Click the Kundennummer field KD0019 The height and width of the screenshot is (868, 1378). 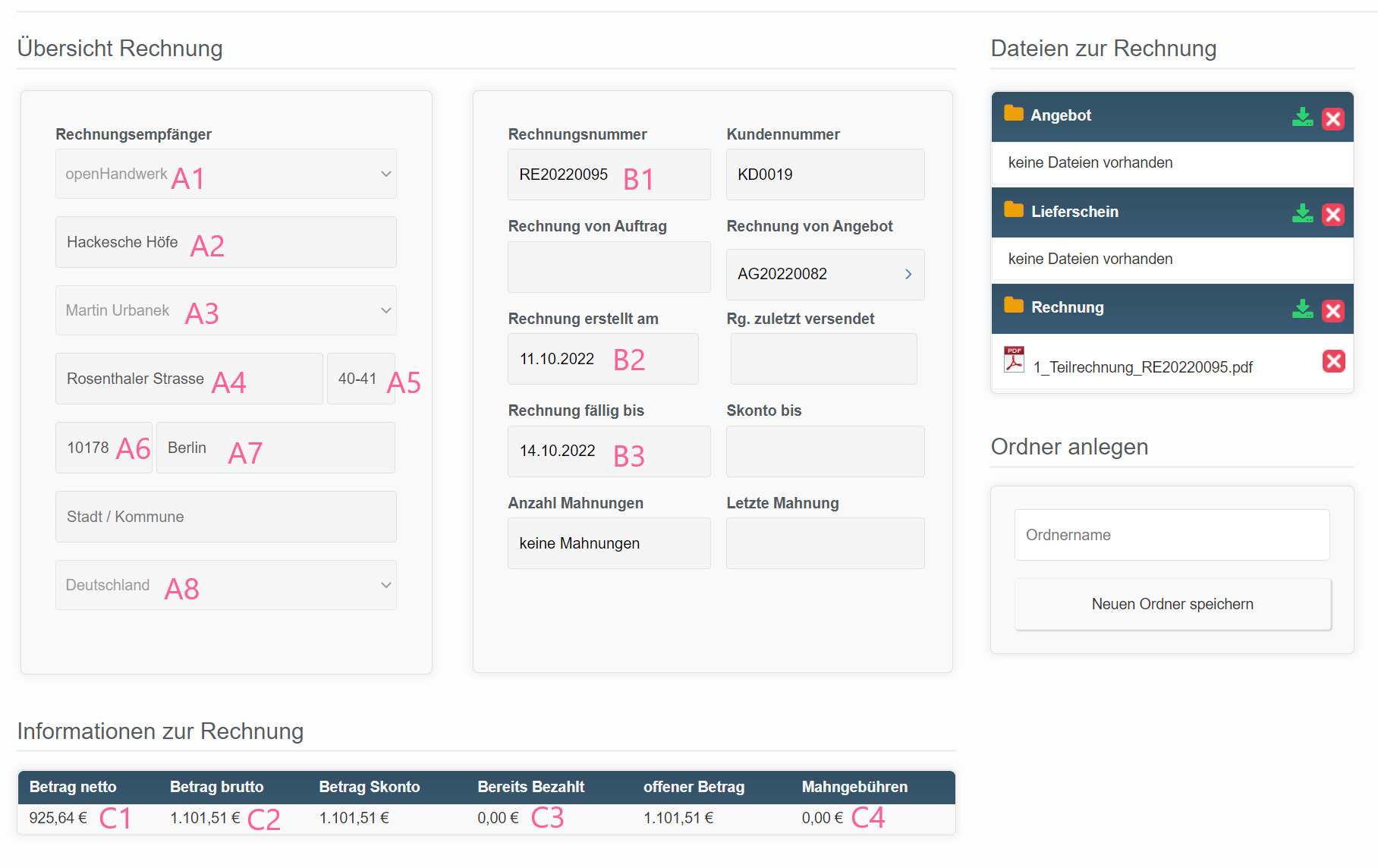pos(826,175)
